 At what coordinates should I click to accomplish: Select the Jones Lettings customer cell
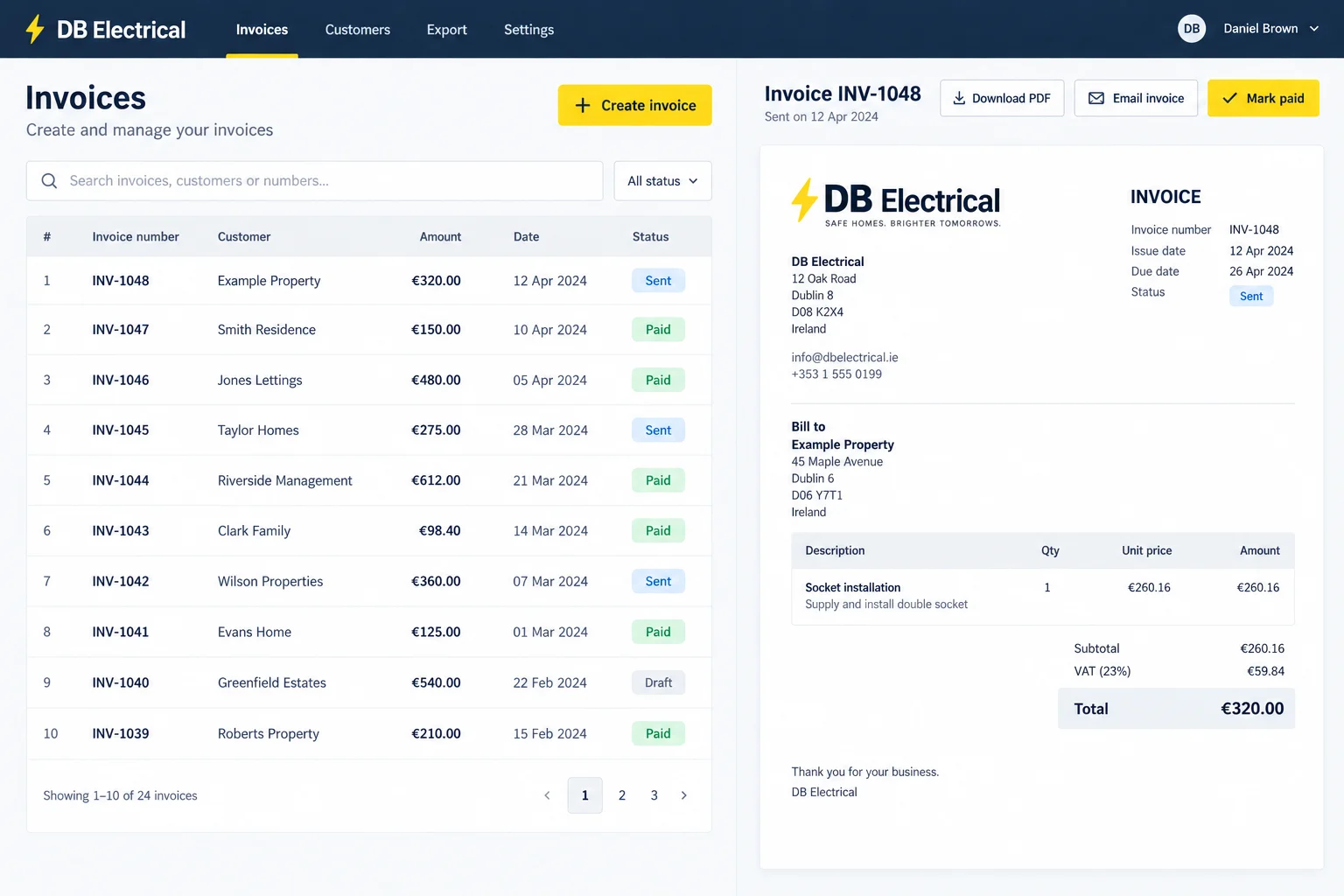pos(260,381)
